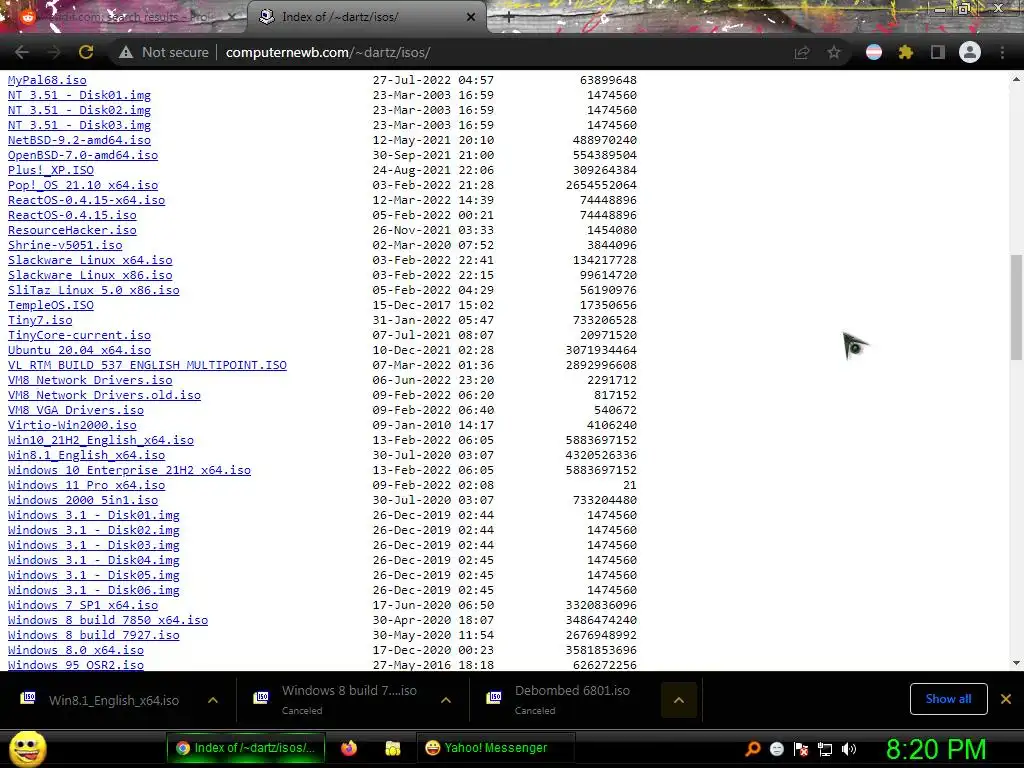Download TempleOS.ISO

pos(51,306)
